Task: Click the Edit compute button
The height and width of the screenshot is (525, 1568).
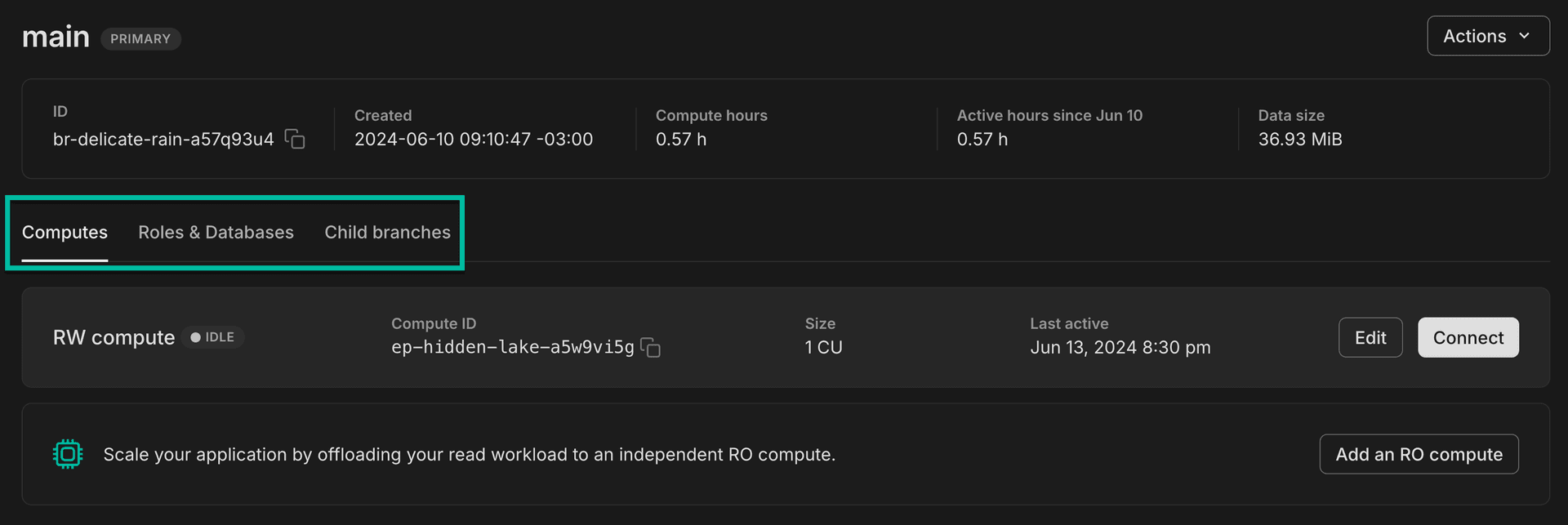Action: pos(1370,338)
